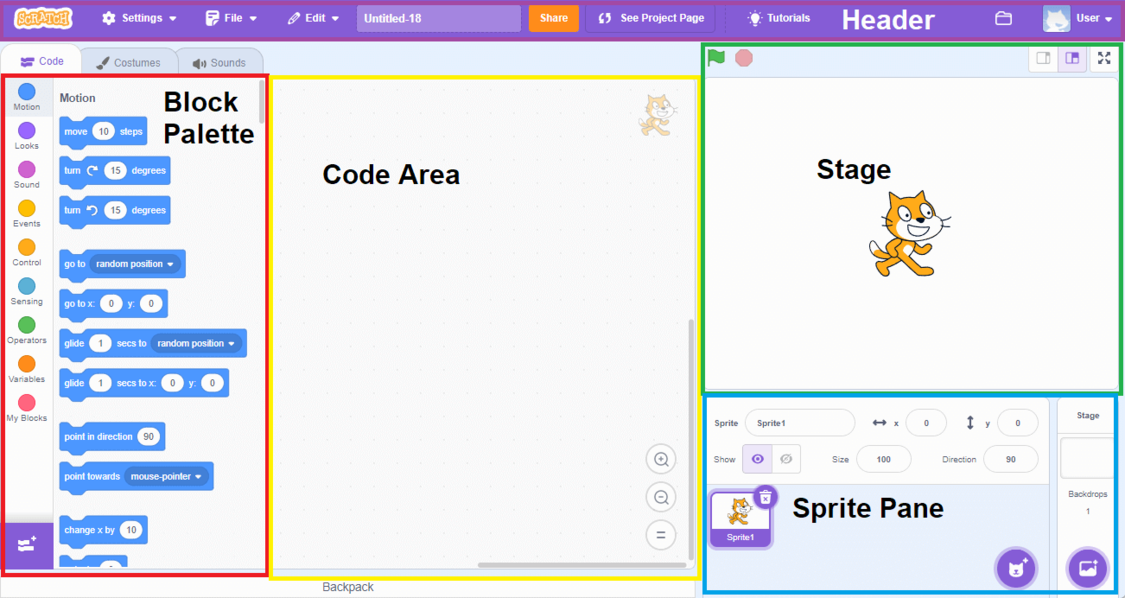Screen dimensions: 1125x598
Task: Open the Add Extension button
Action: click(x=27, y=546)
